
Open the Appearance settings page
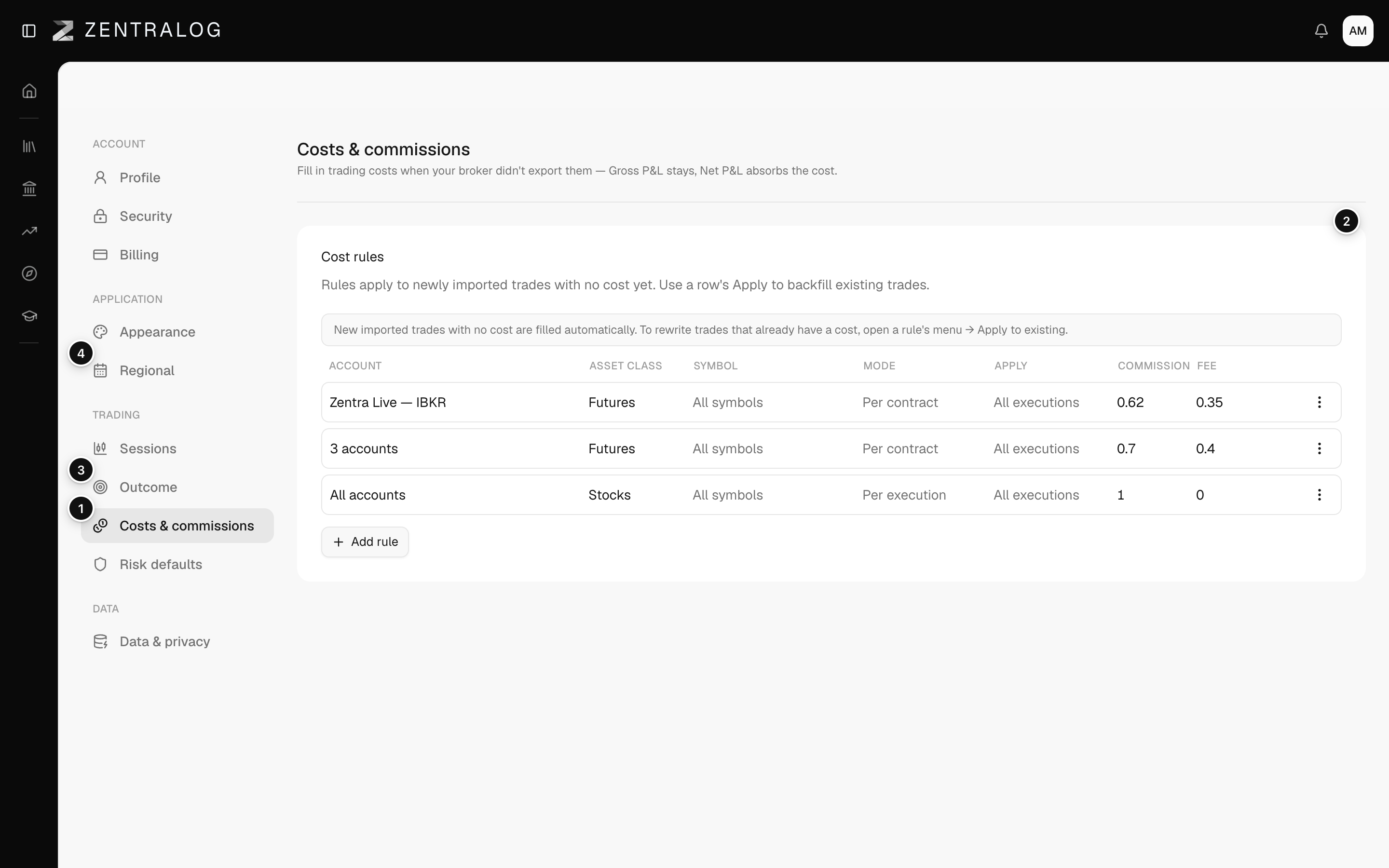tap(177, 332)
